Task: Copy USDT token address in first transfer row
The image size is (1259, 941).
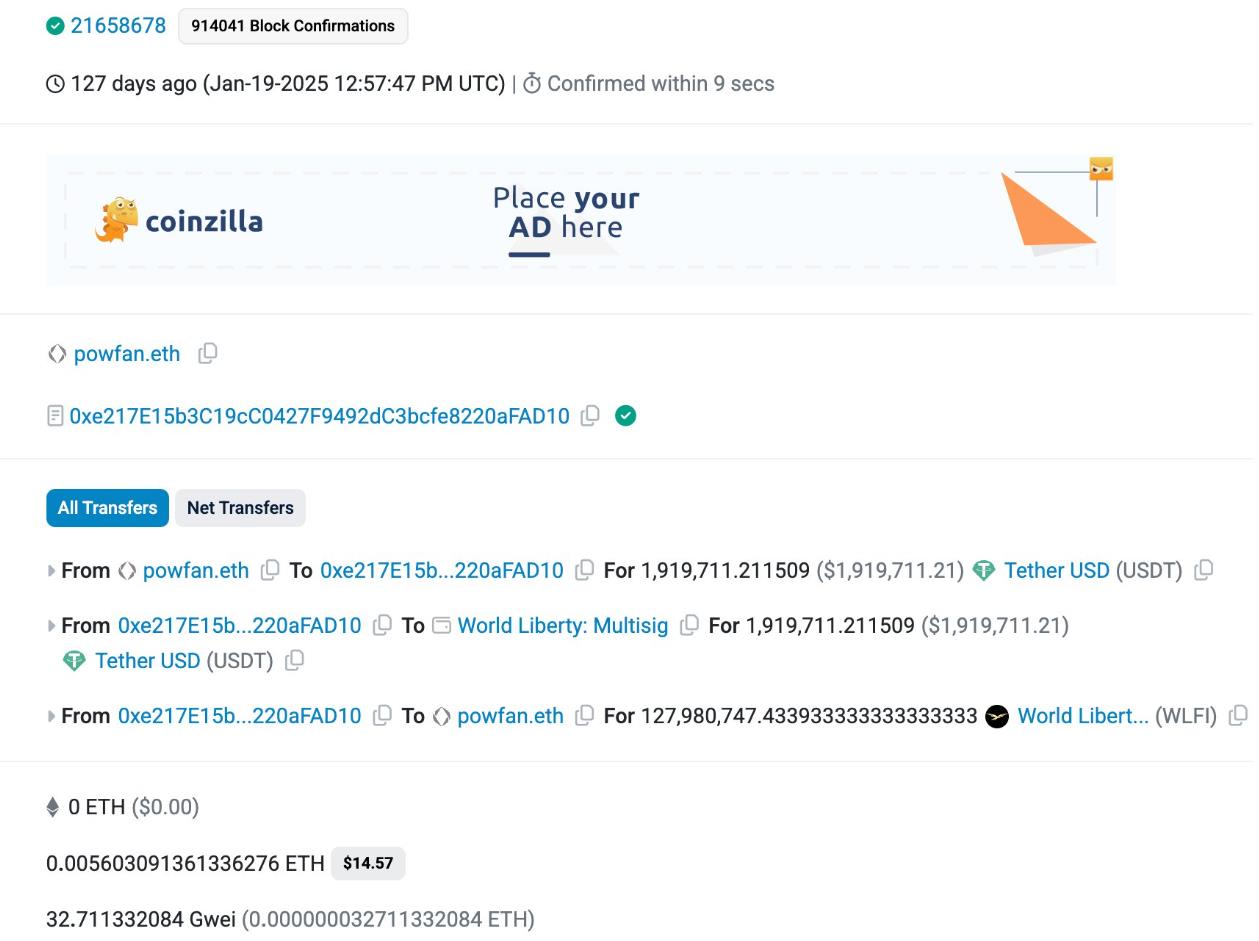Action: click(x=1204, y=570)
